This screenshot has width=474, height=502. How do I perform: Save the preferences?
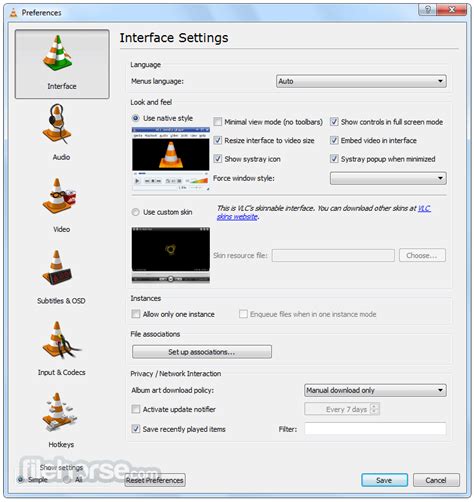pyautogui.click(x=384, y=480)
